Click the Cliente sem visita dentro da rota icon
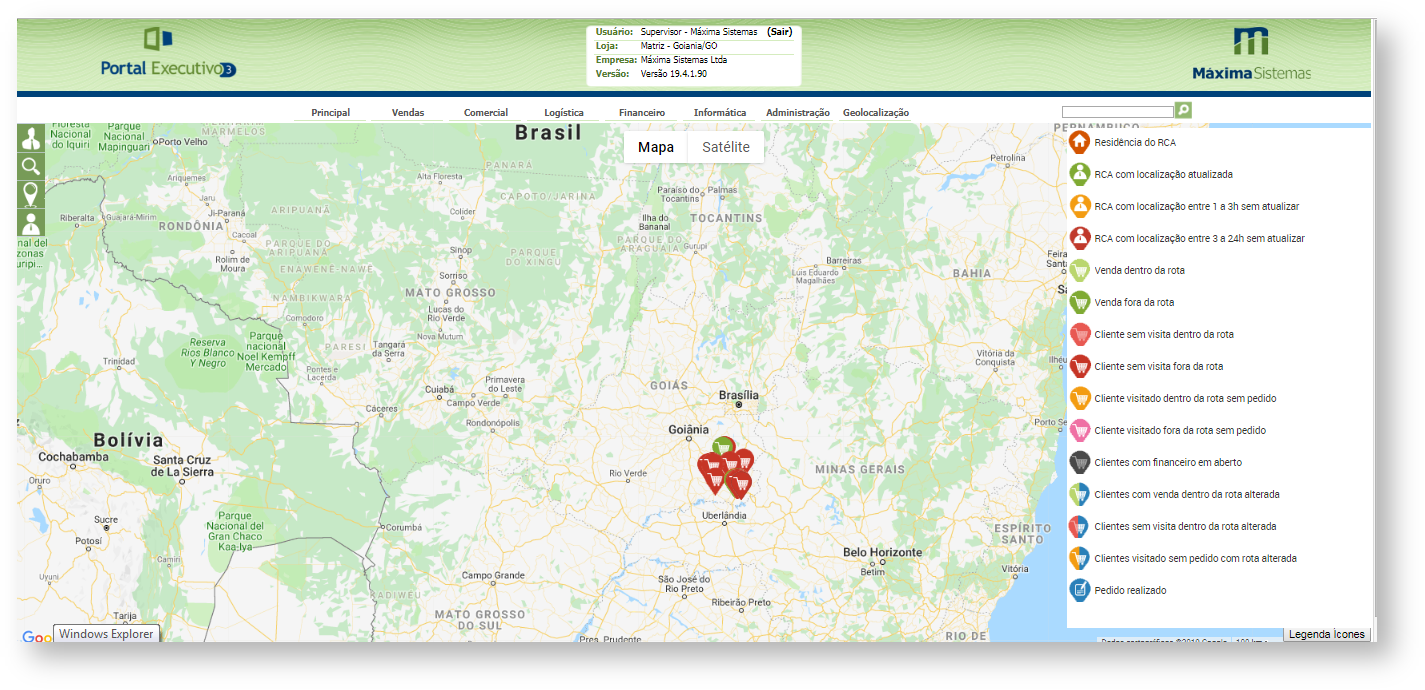 pos(1079,334)
